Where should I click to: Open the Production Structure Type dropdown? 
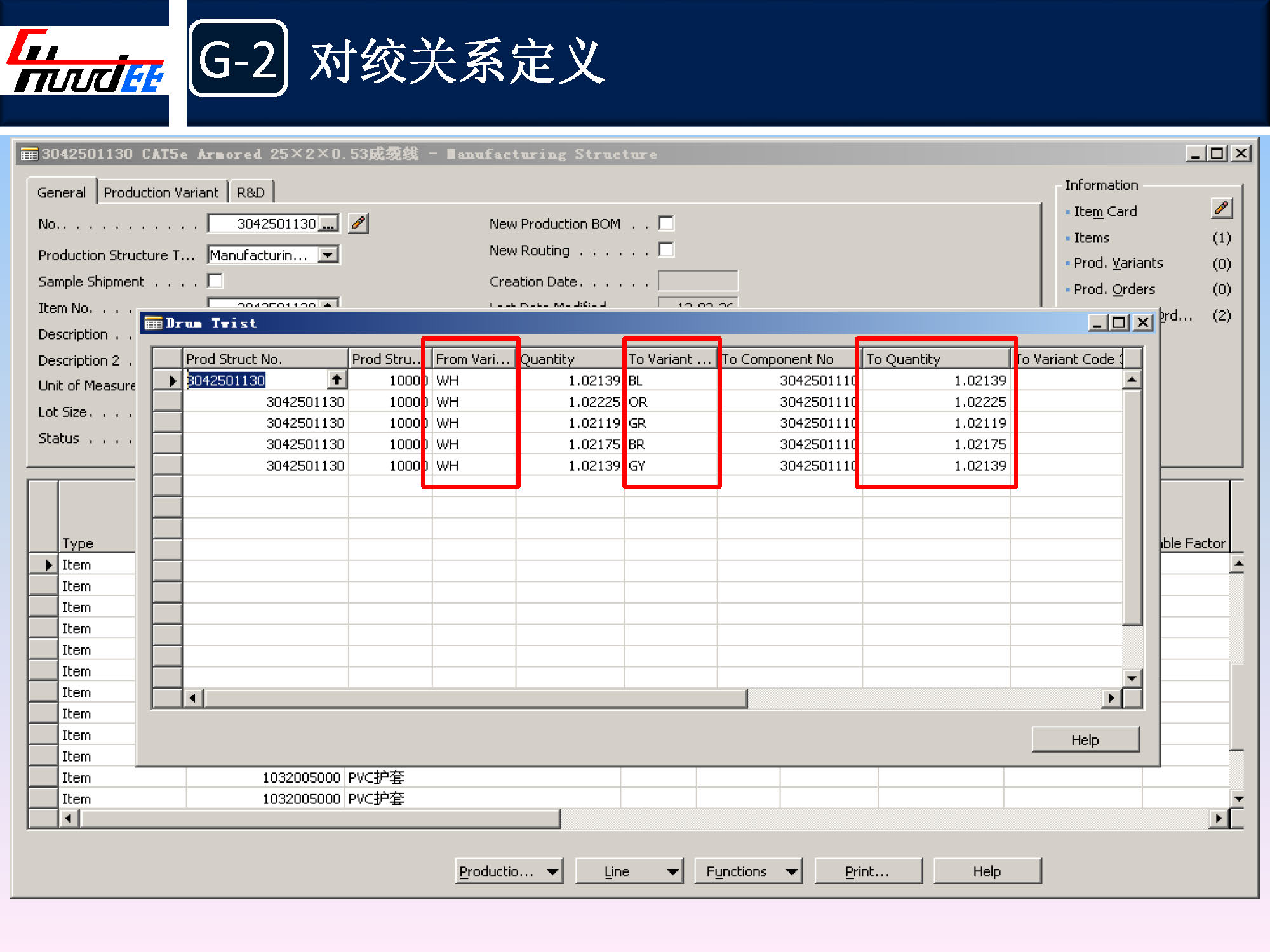pyautogui.click(x=328, y=255)
